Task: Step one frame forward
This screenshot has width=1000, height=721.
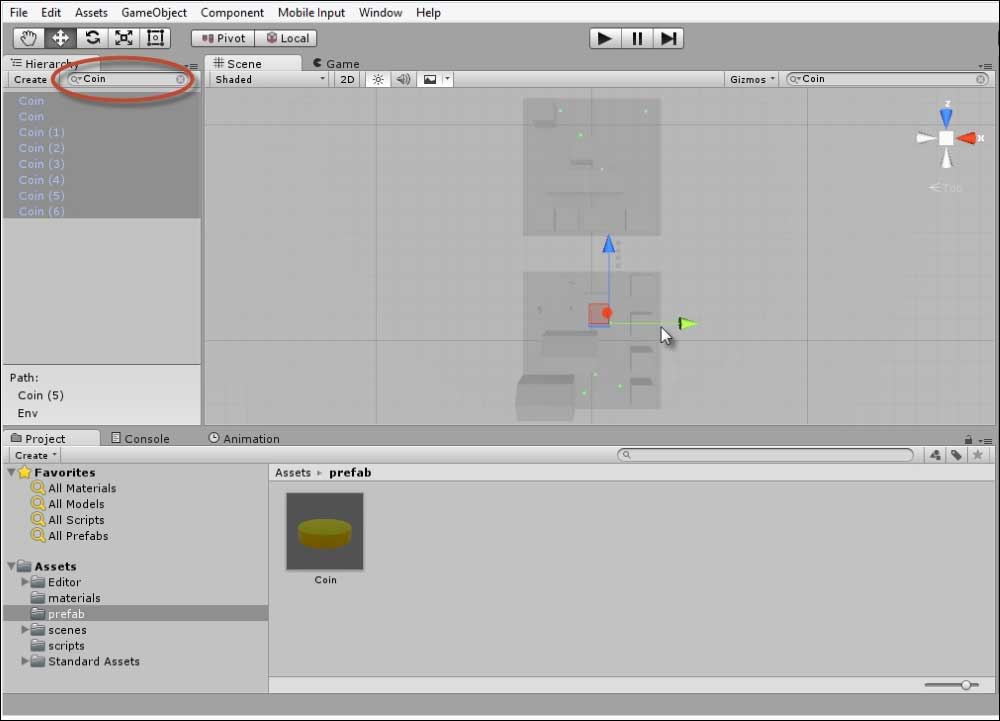Action: pos(668,38)
